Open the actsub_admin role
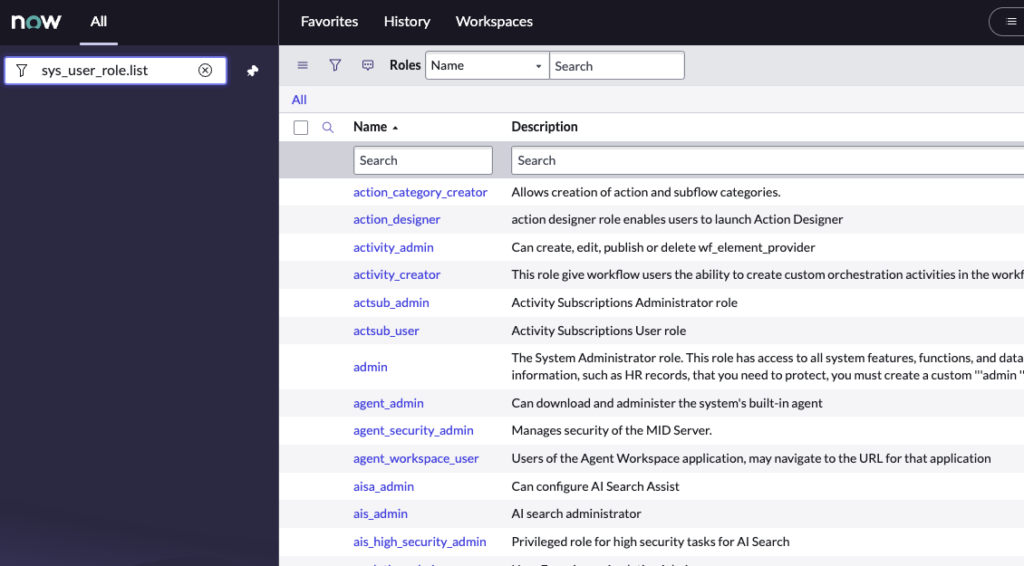Viewport: 1024px width, 566px height. [x=391, y=303]
